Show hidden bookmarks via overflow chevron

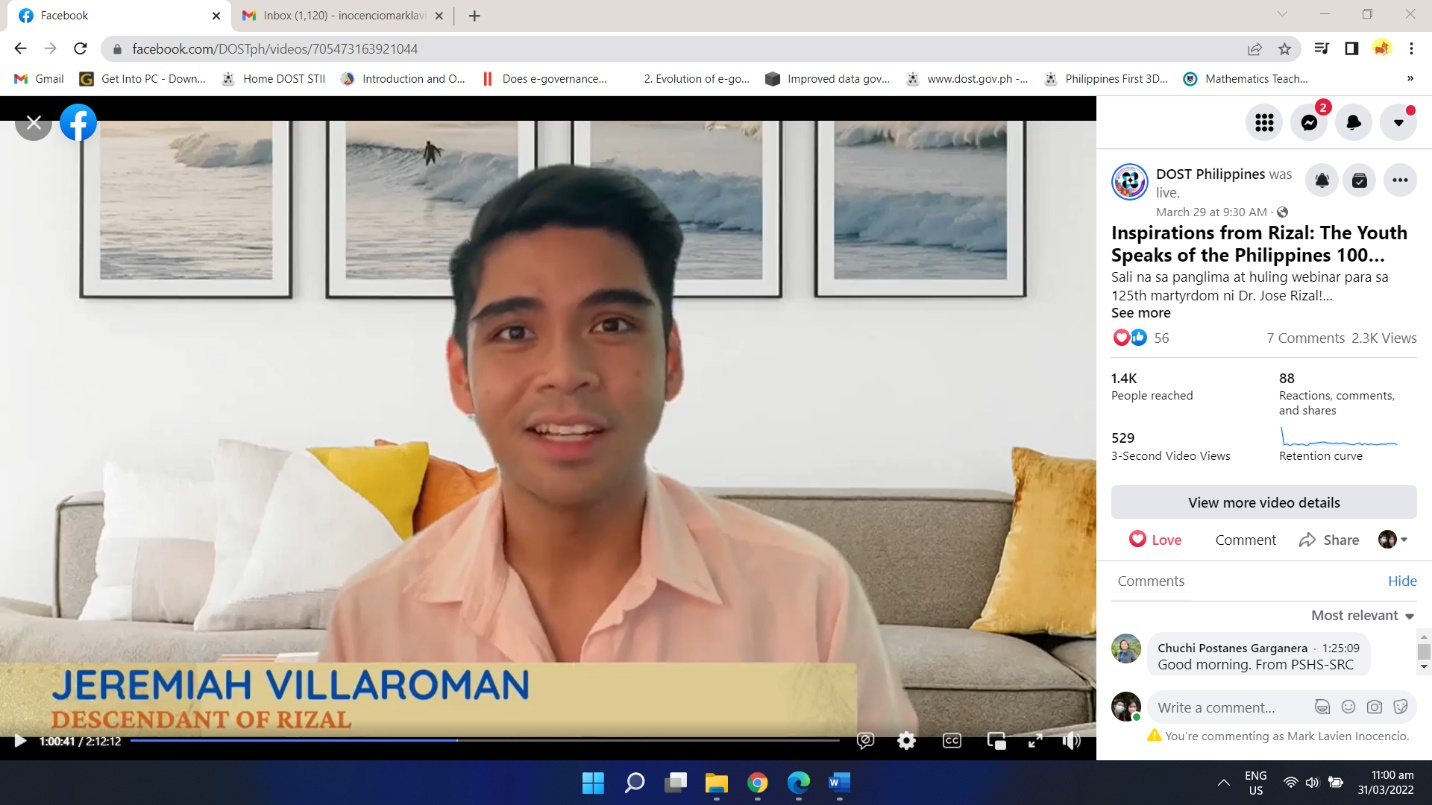tap(1411, 79)
